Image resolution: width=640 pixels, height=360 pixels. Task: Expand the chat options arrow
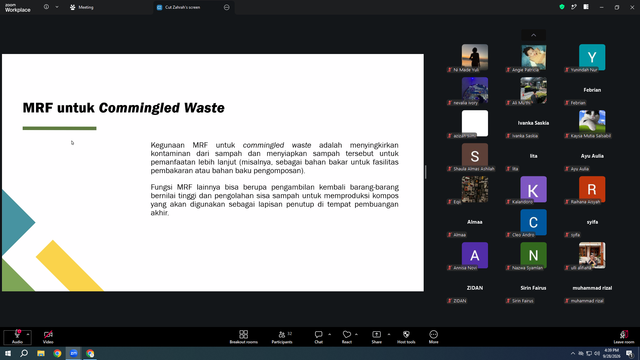[x=329, y=334]
